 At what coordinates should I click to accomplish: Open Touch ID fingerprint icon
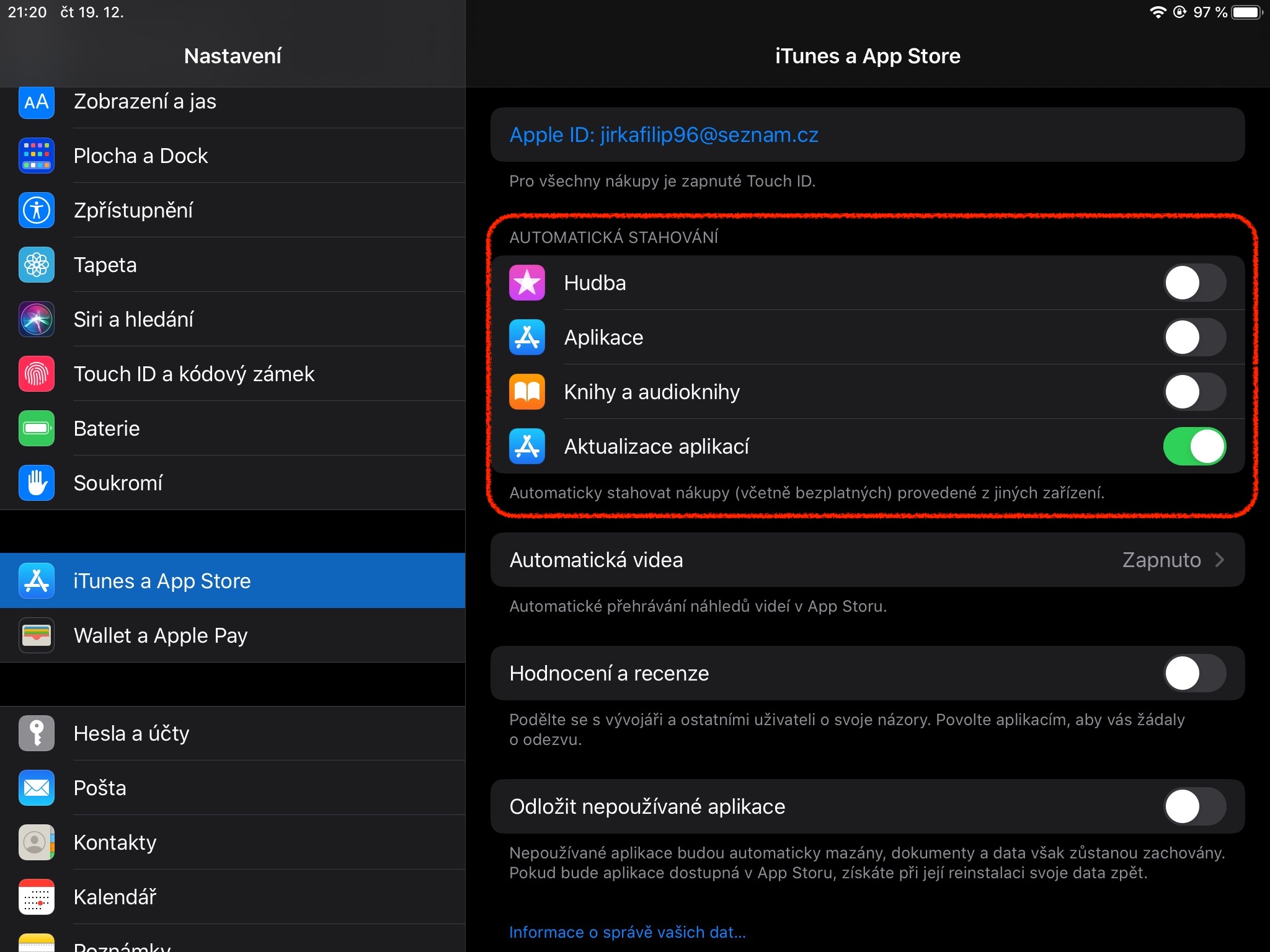(x=37, y=374)
